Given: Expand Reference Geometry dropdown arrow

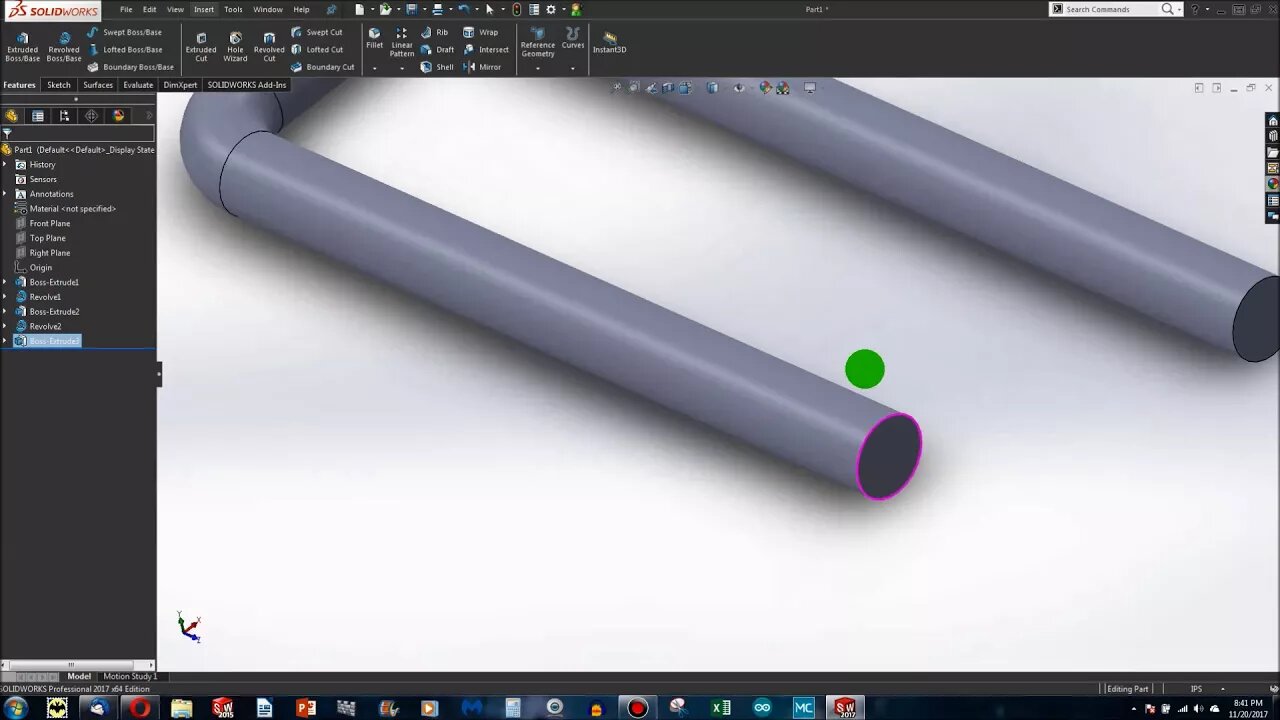Looking at the screenshot, I should tap(537, 68).
